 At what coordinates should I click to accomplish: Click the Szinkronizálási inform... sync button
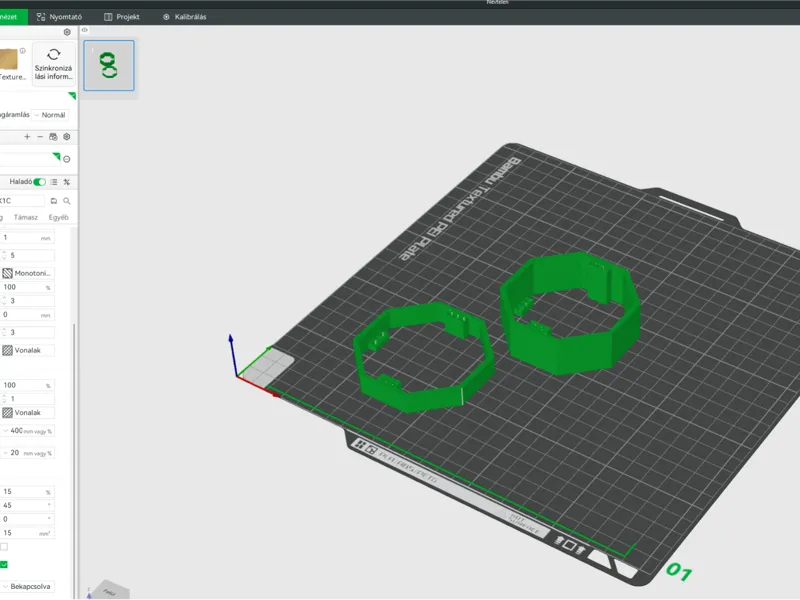(54, 64)
